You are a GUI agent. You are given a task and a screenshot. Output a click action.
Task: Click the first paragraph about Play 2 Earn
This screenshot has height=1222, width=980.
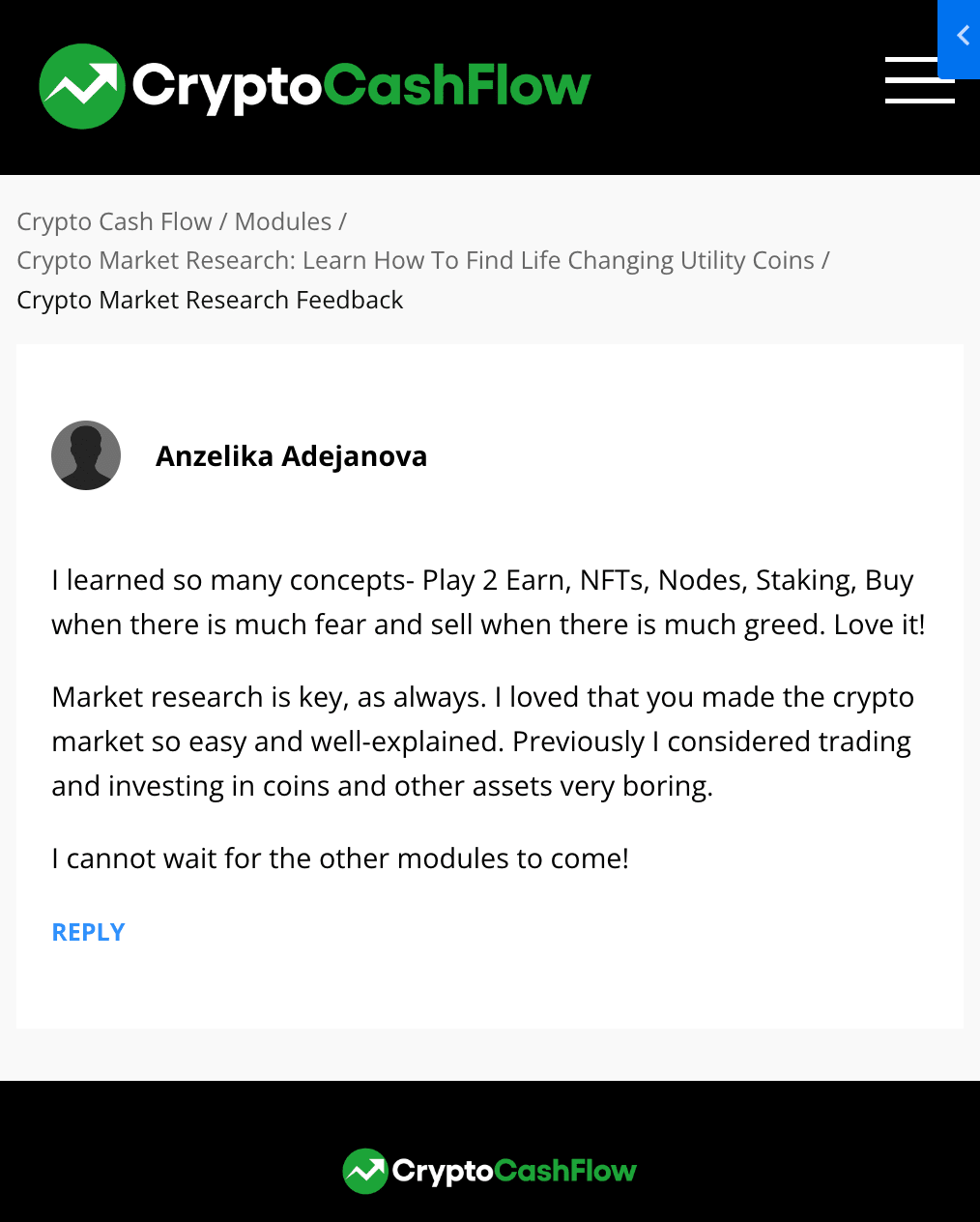coord(488,602)
